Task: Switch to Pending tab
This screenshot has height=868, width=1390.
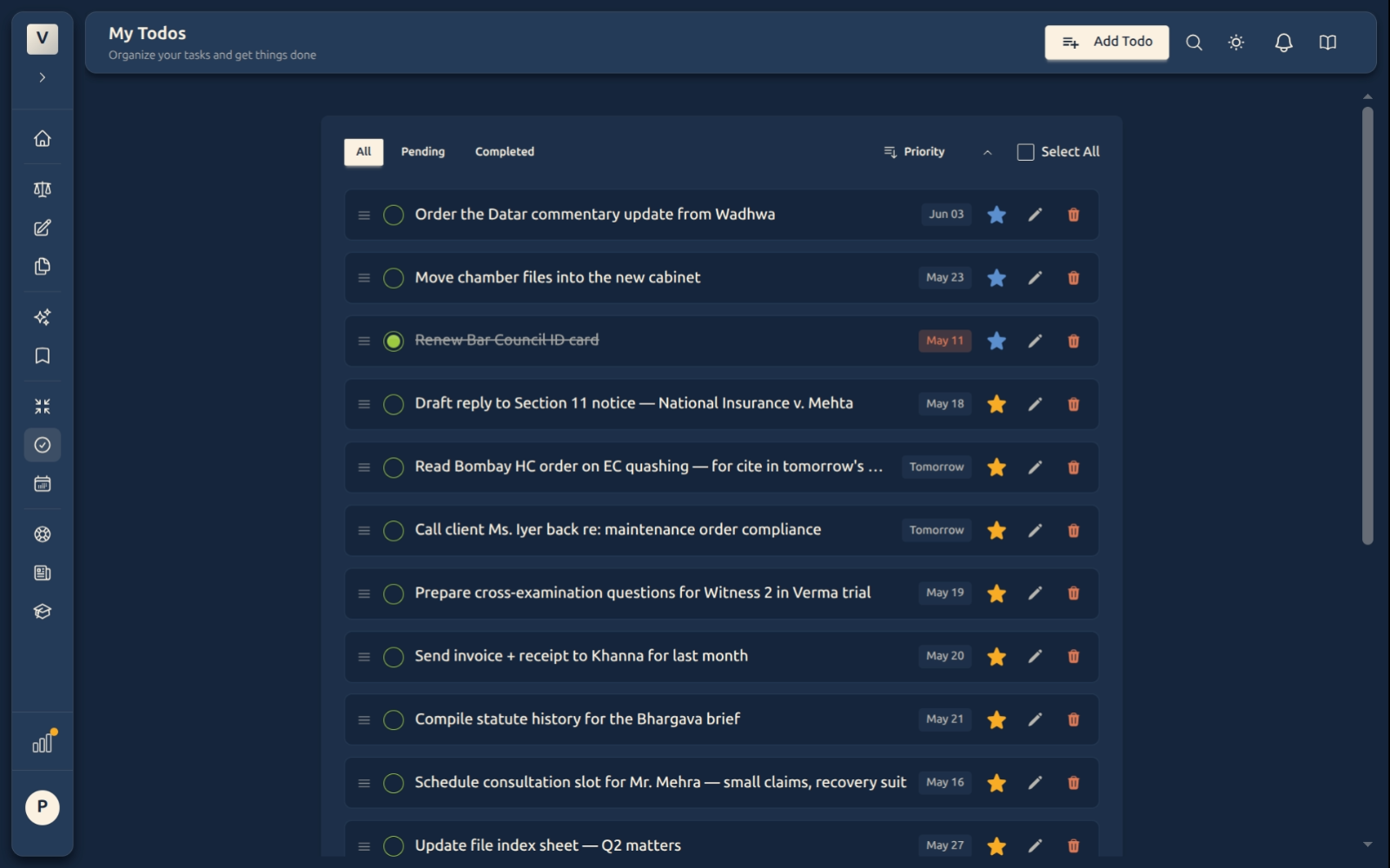Action: [423, 152]
